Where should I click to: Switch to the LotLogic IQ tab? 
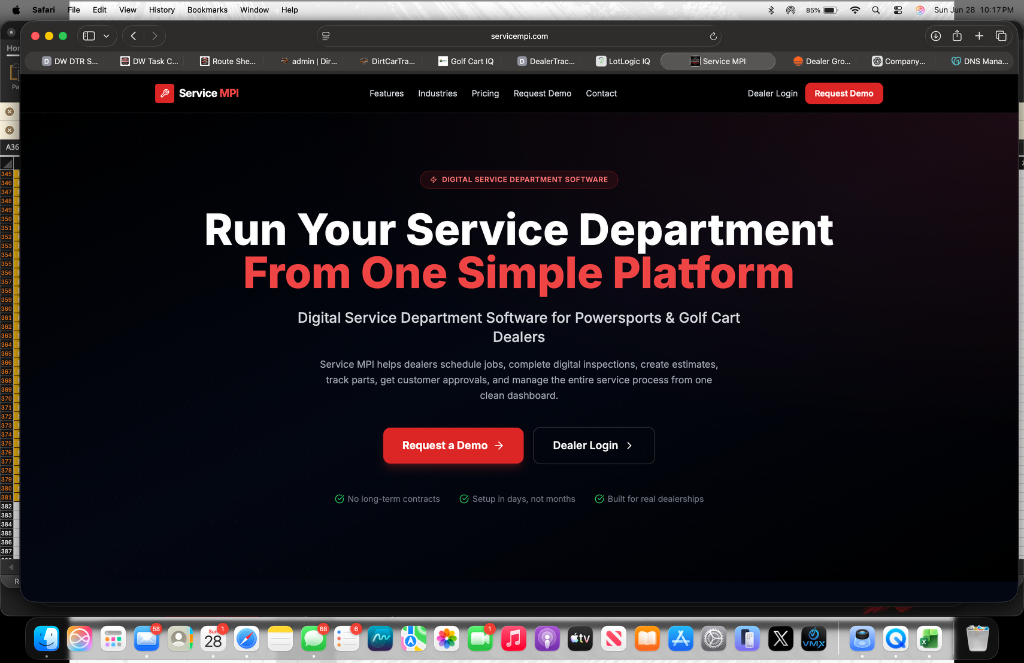tap(624, 61)
